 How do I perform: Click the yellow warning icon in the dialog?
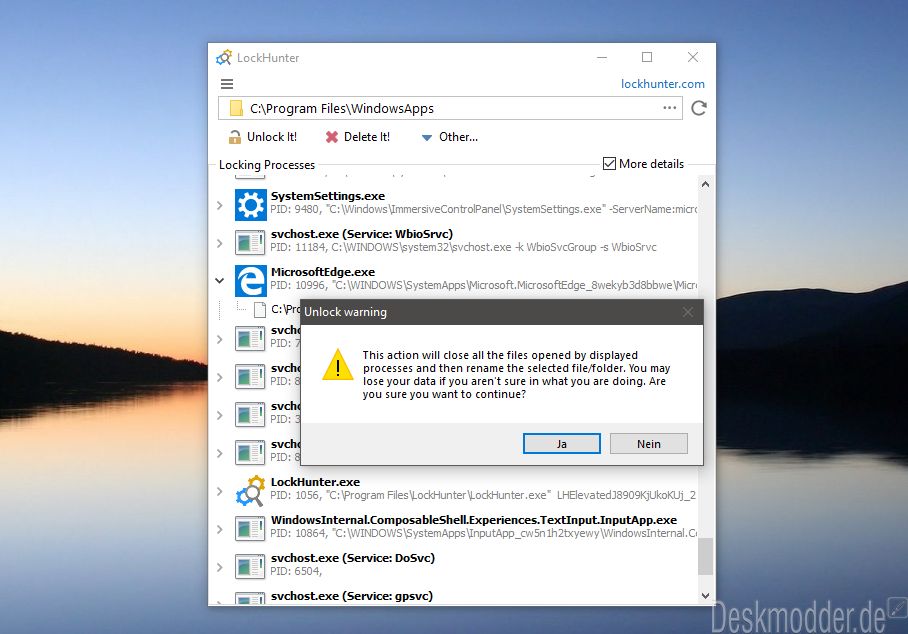click(338, 365)
